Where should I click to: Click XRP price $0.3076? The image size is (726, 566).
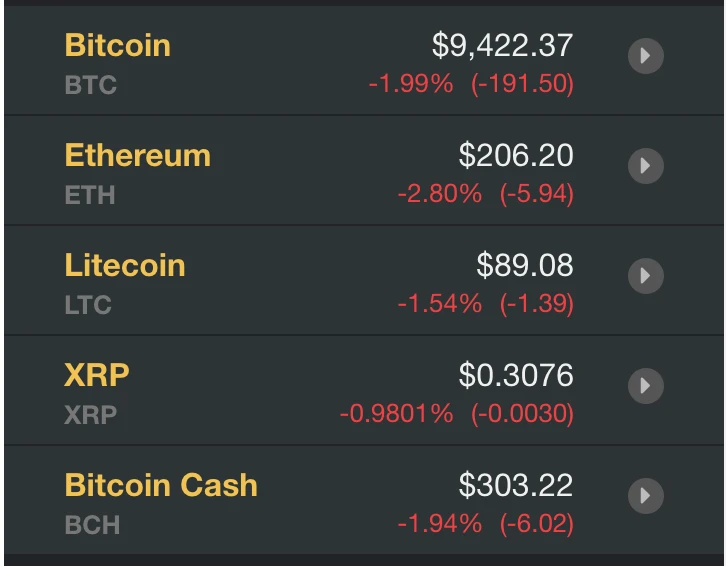click(516, 375)
